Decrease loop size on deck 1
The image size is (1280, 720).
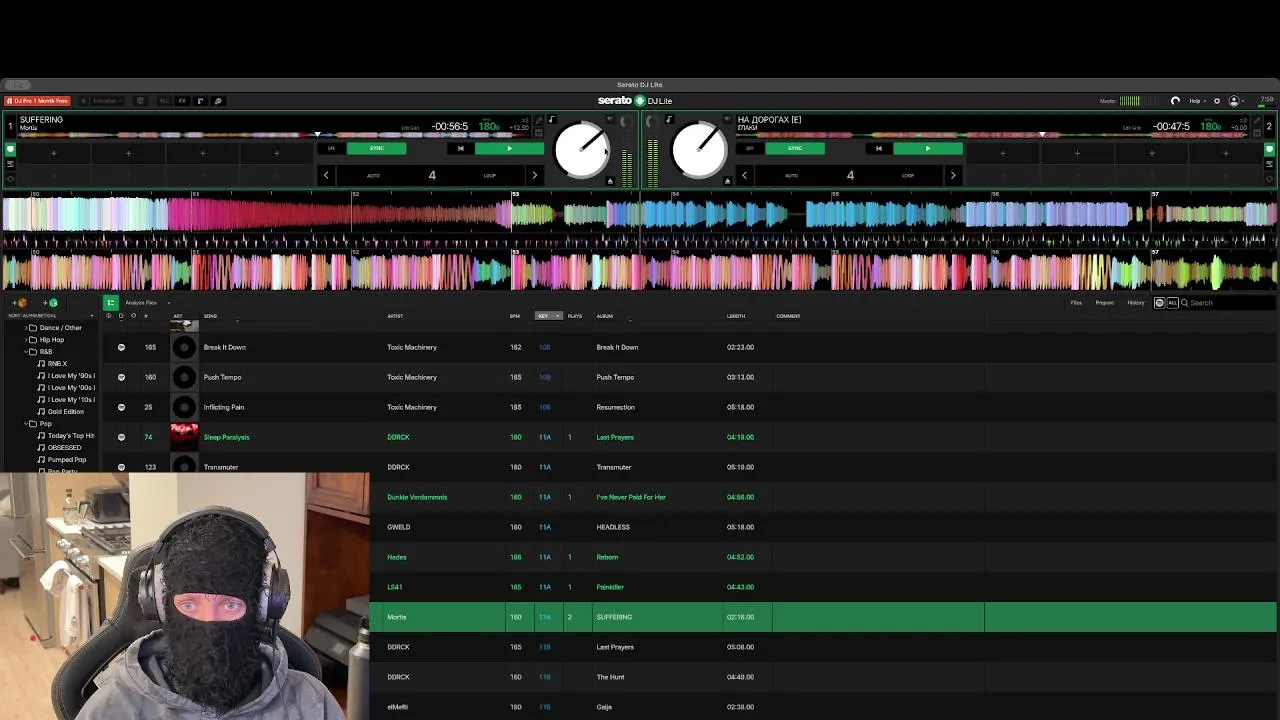coord(326,175)
